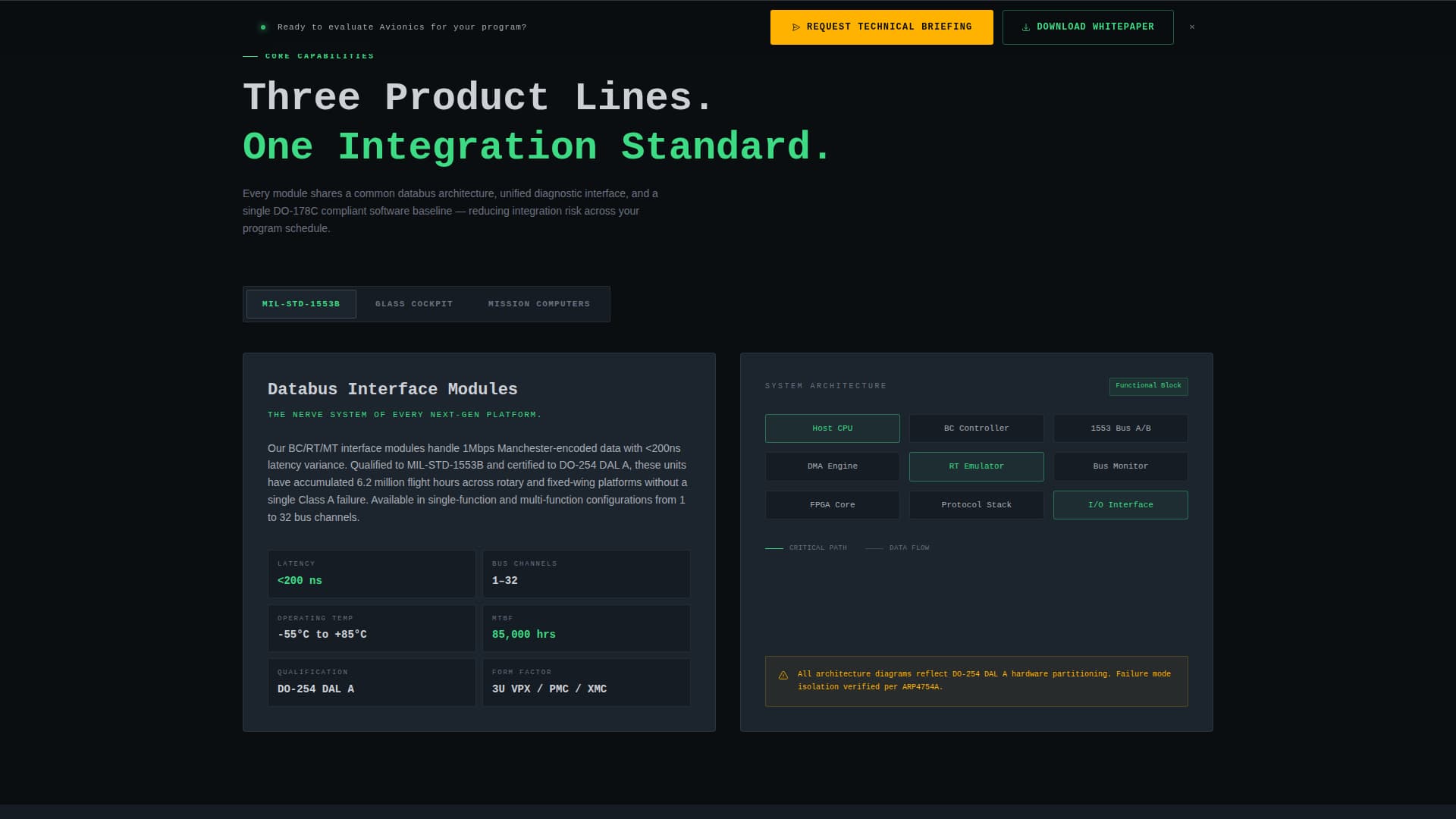The width and height of the screenshot is (1456, 819).
Task: Switch to the Glass Cockpit tab
Action: (413, 303)
